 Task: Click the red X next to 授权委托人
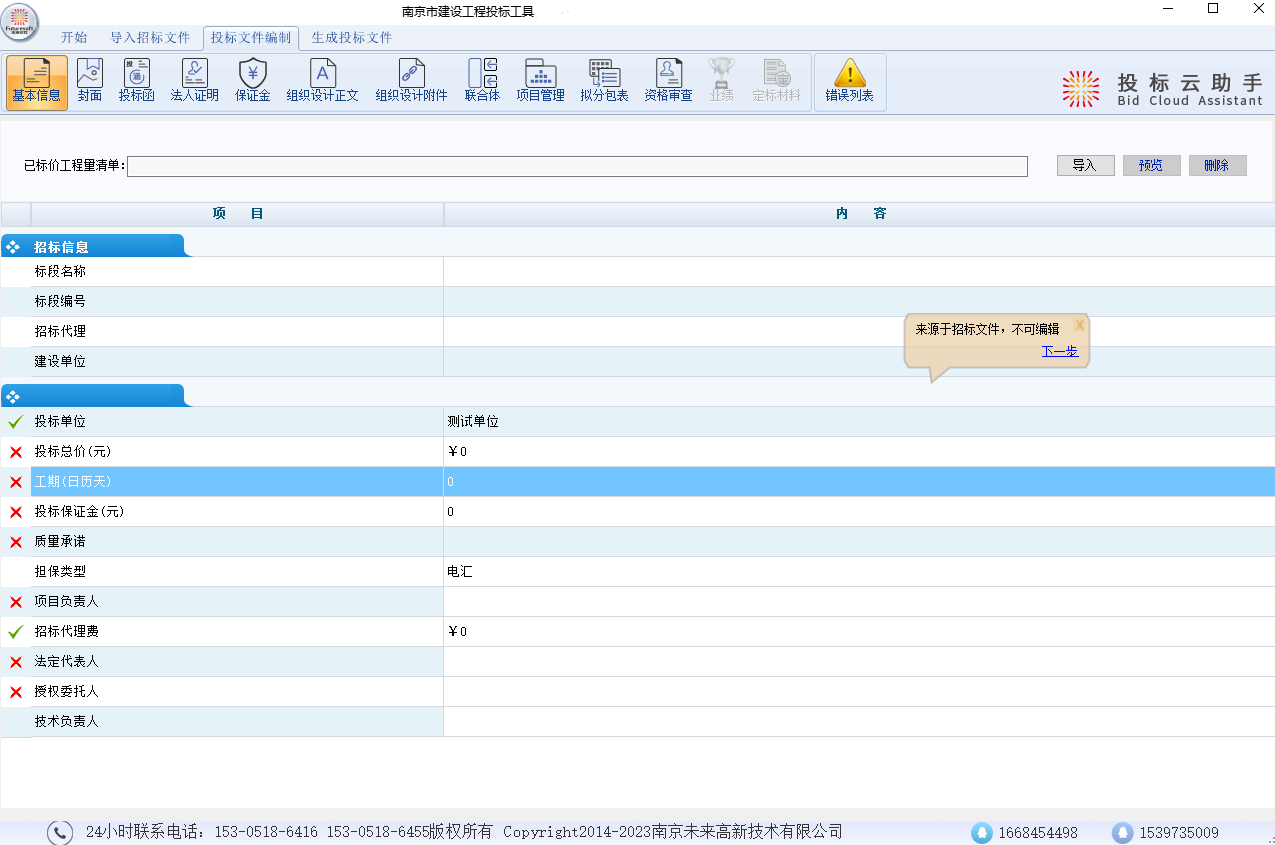16,692
